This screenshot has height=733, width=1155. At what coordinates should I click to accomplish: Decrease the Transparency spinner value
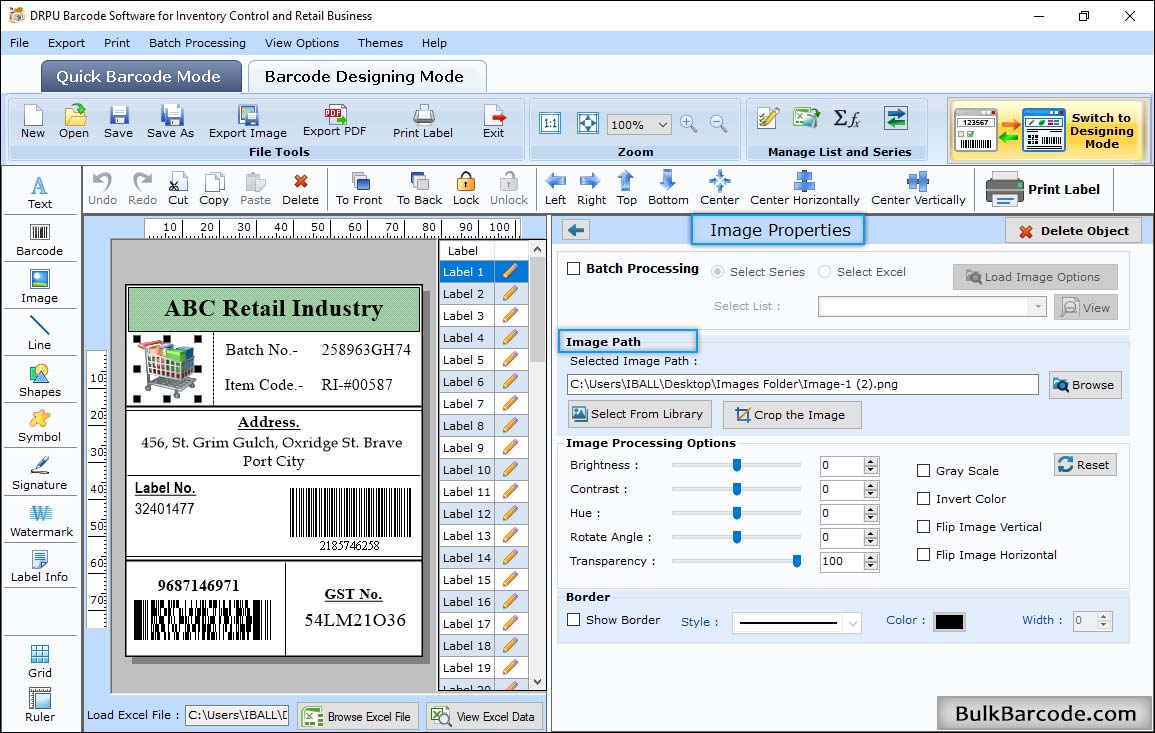pos(871,566)
